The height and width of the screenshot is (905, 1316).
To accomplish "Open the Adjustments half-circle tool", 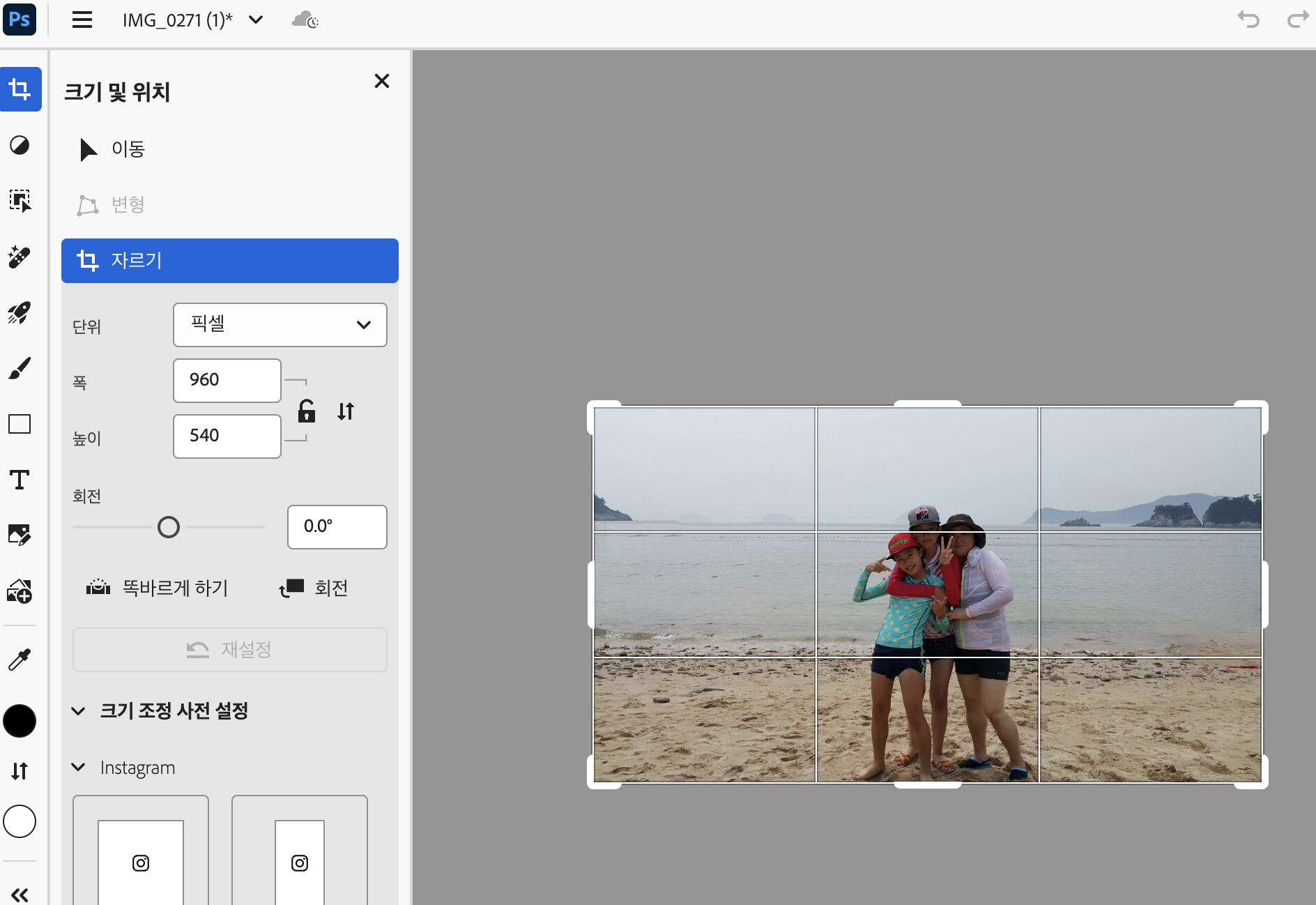I will click(20, 145).
